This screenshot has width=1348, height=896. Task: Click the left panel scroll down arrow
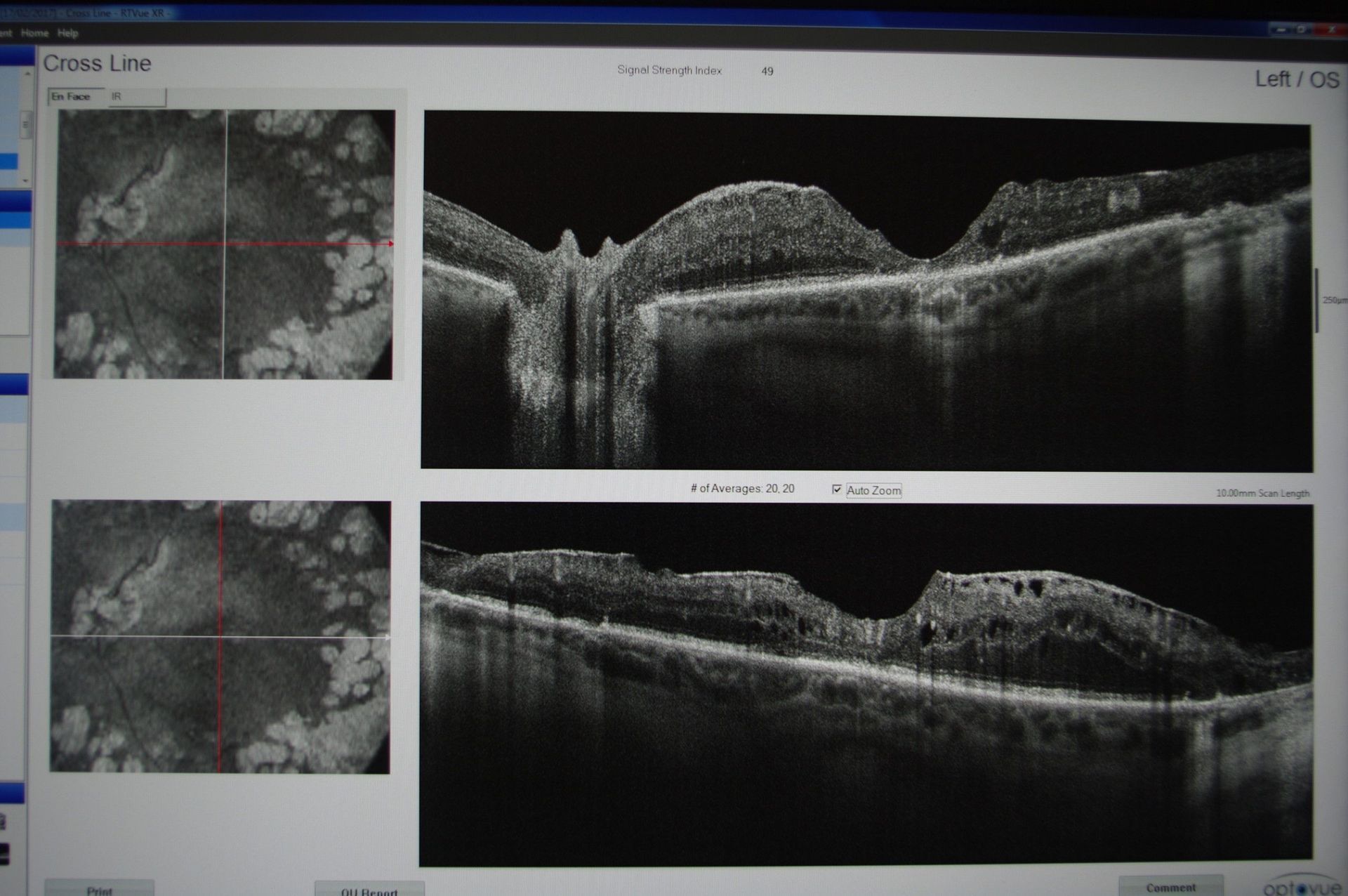coord(27,180)
